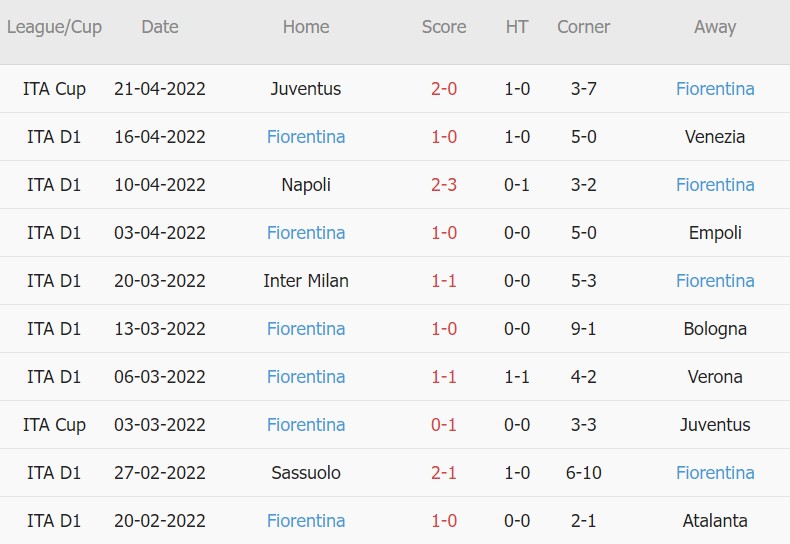Select the Atalanta away team name
The image size is (790, 544).
coord(715,521)
